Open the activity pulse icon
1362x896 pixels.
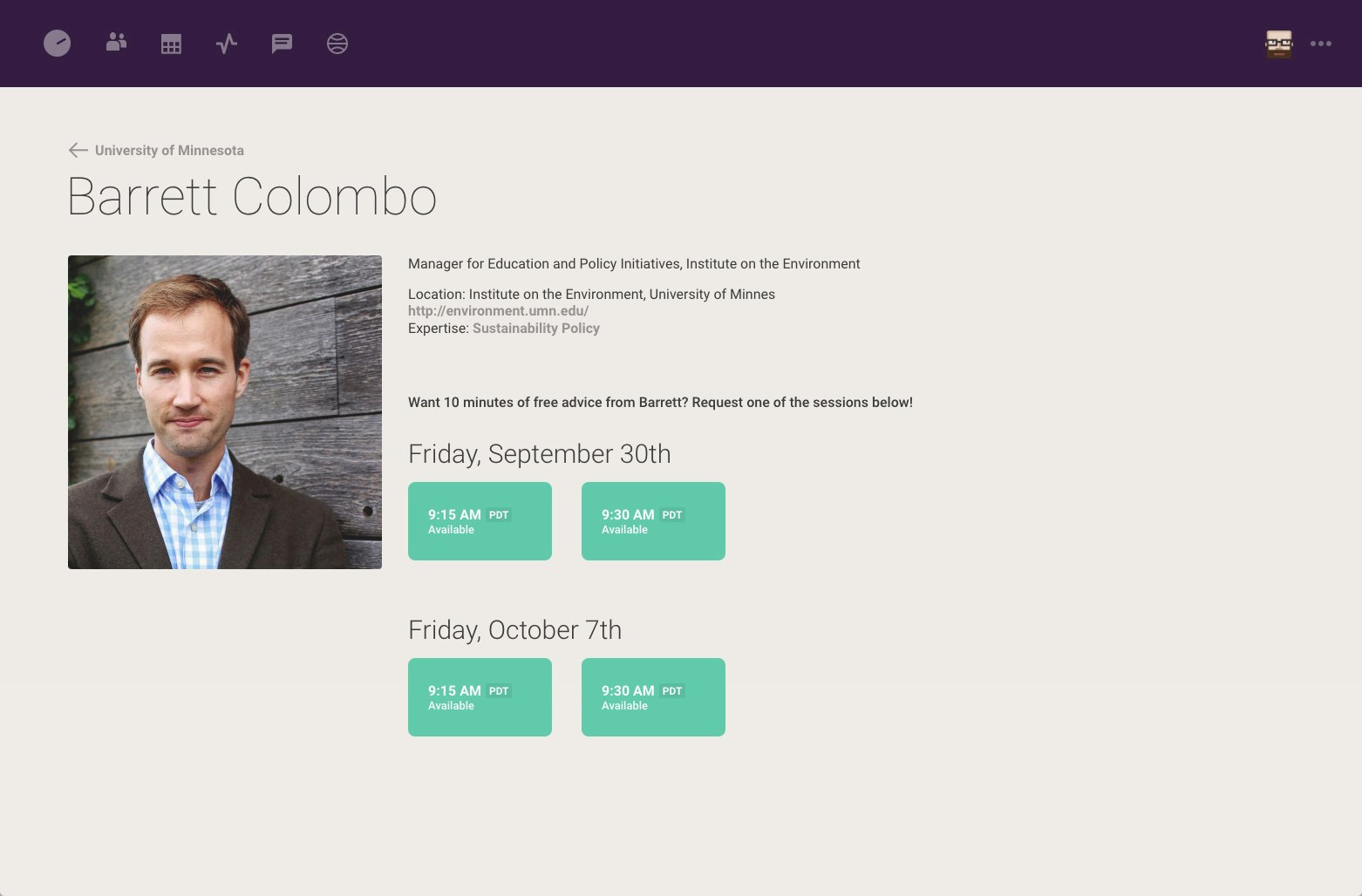pyautogui.click(x=227, y=44)
